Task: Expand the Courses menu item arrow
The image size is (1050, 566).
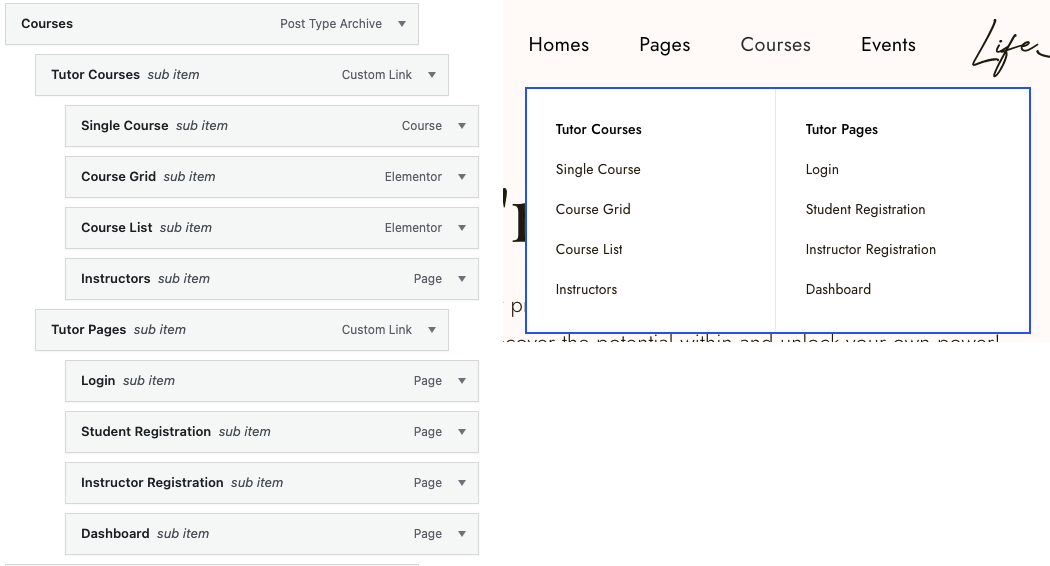Action: pos(402,24)
